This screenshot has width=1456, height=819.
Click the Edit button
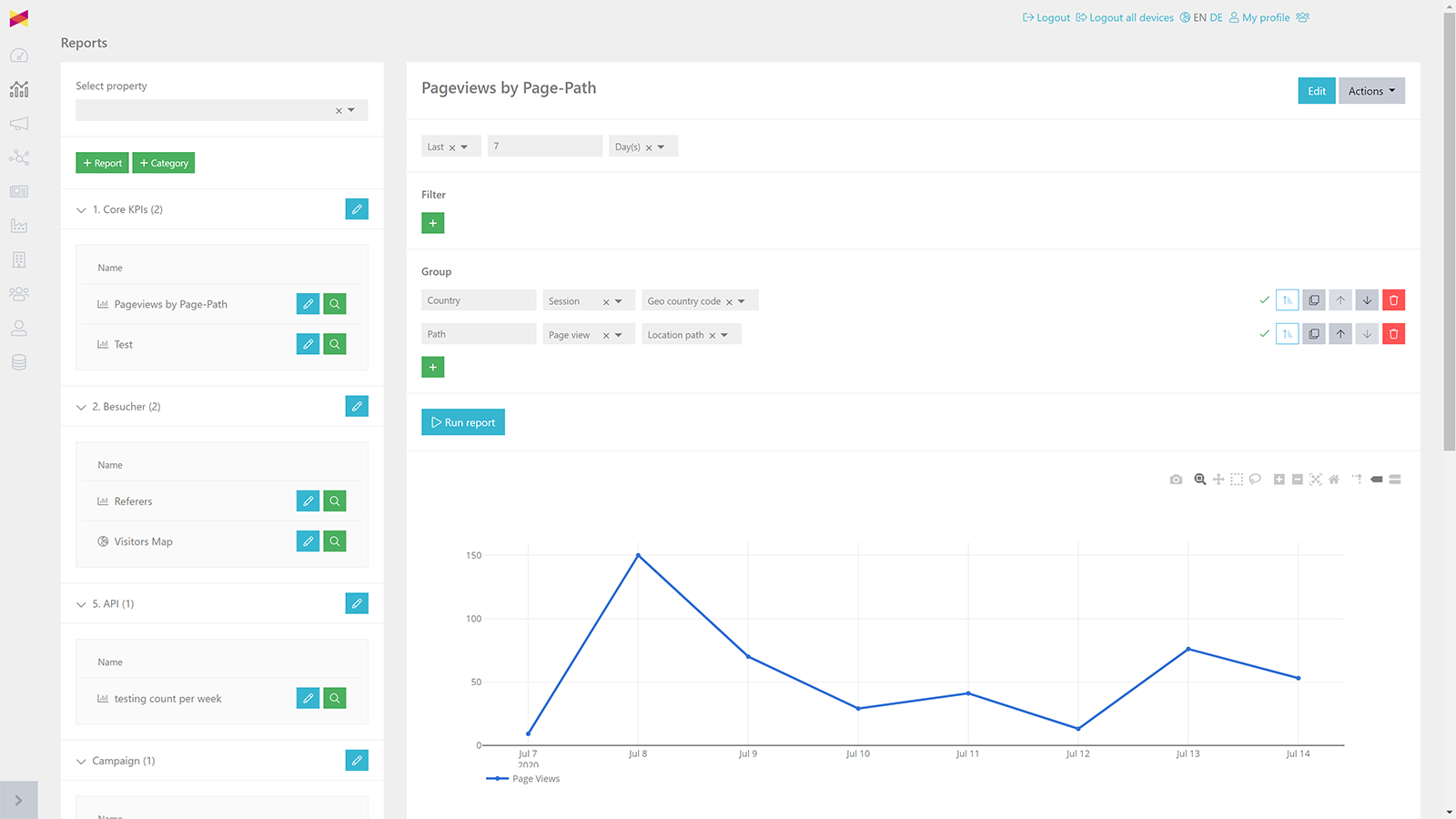point(1317,91)
